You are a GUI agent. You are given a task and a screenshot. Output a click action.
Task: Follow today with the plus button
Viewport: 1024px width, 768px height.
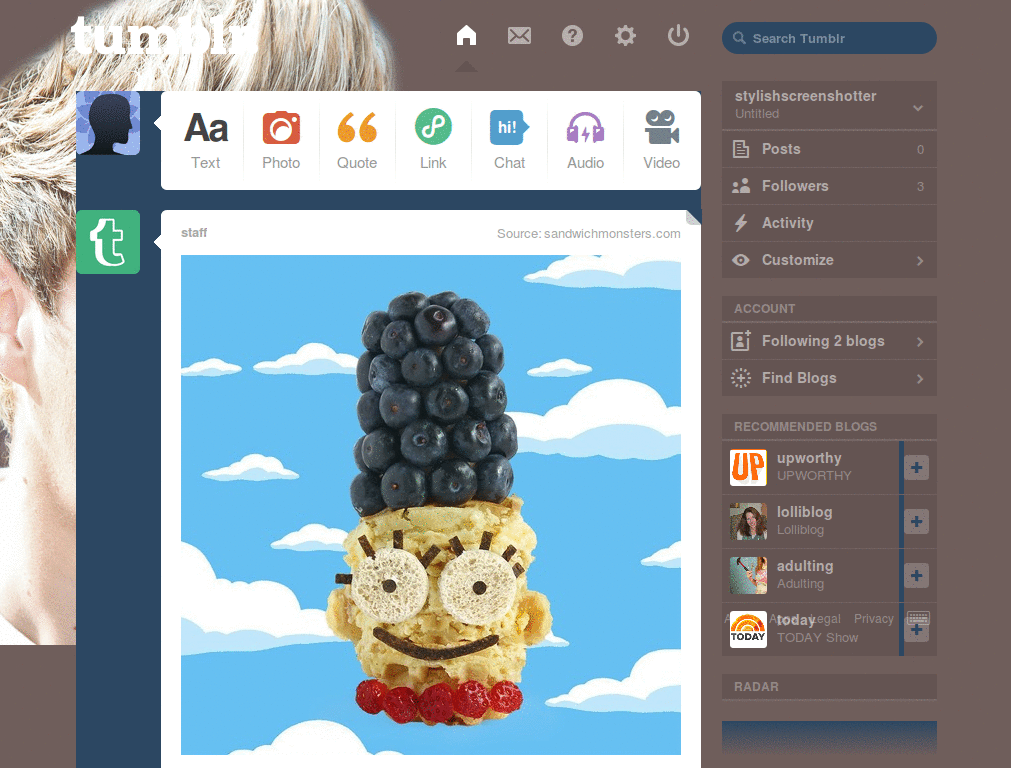916,631
